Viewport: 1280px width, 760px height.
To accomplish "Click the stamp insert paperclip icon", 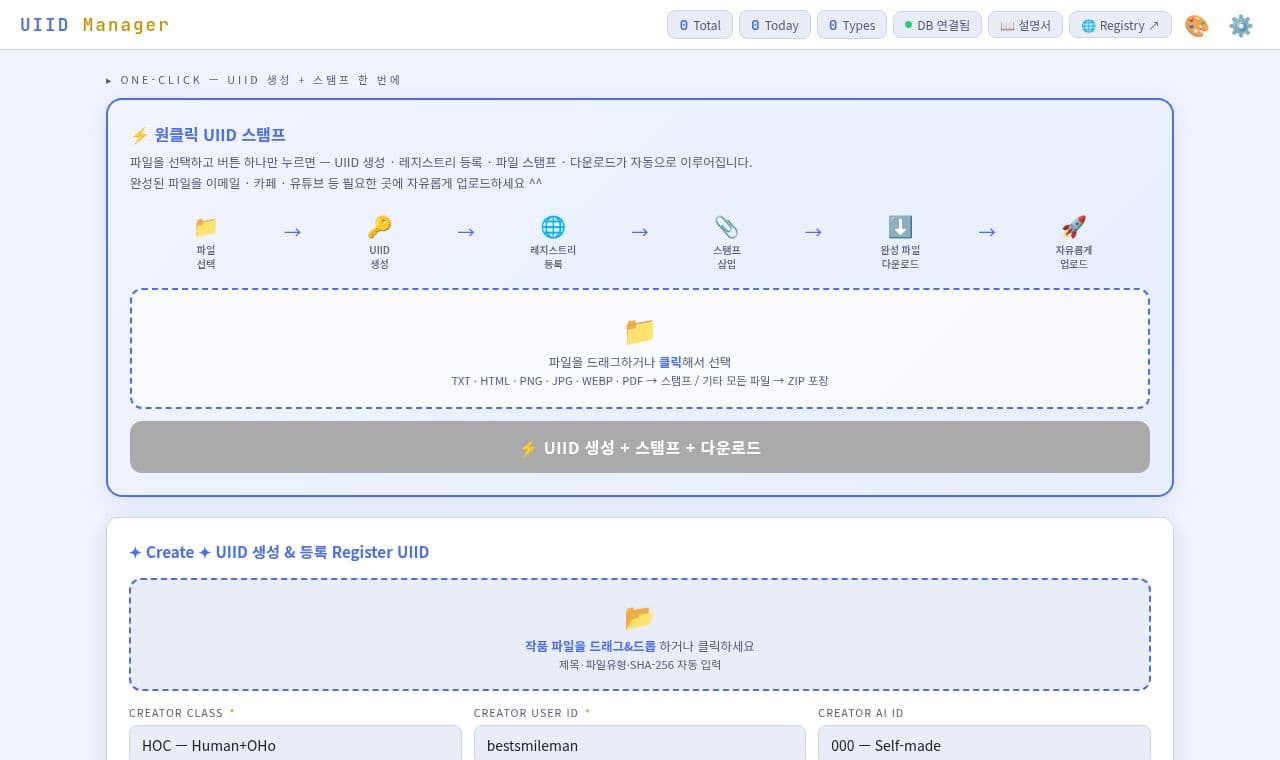I will pyautogui.click(x=726, y=227).
